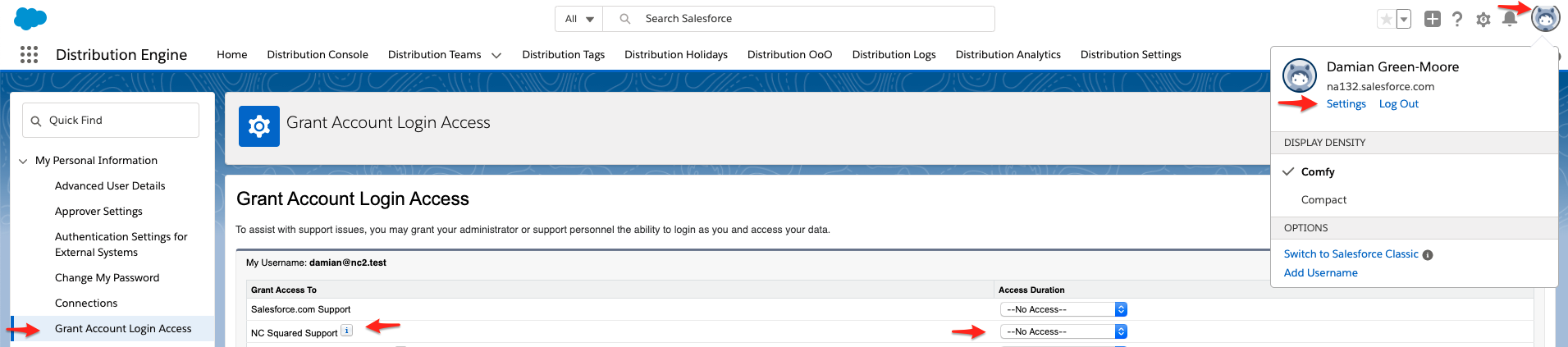1568x347 pixels.
Task: Click the Settings link in user panel
Action: point(1346,104)
